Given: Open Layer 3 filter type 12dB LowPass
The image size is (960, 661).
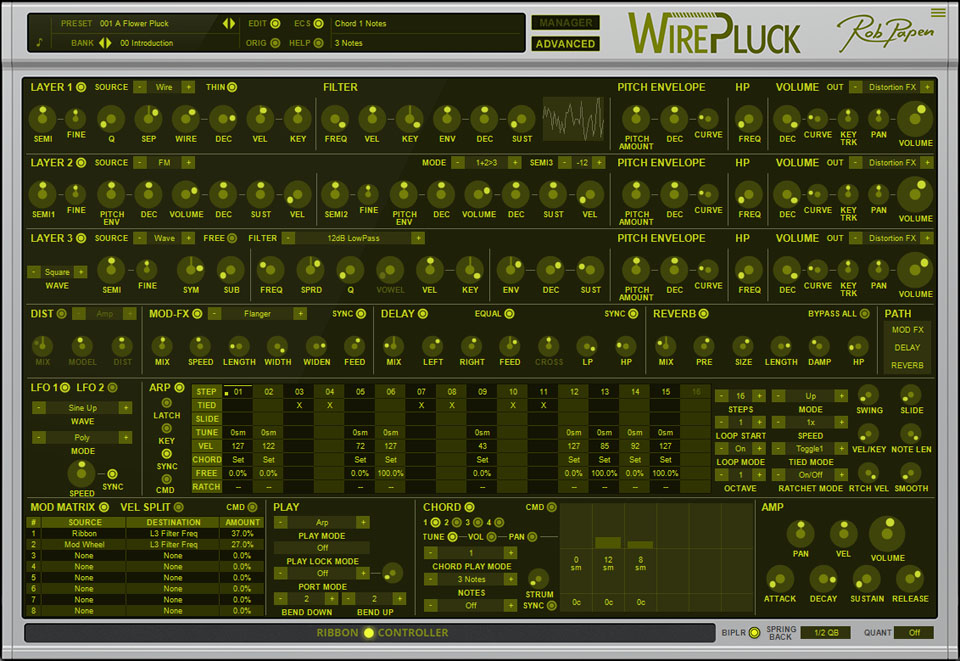Looking at the screenshot, I should click(353, 238).
